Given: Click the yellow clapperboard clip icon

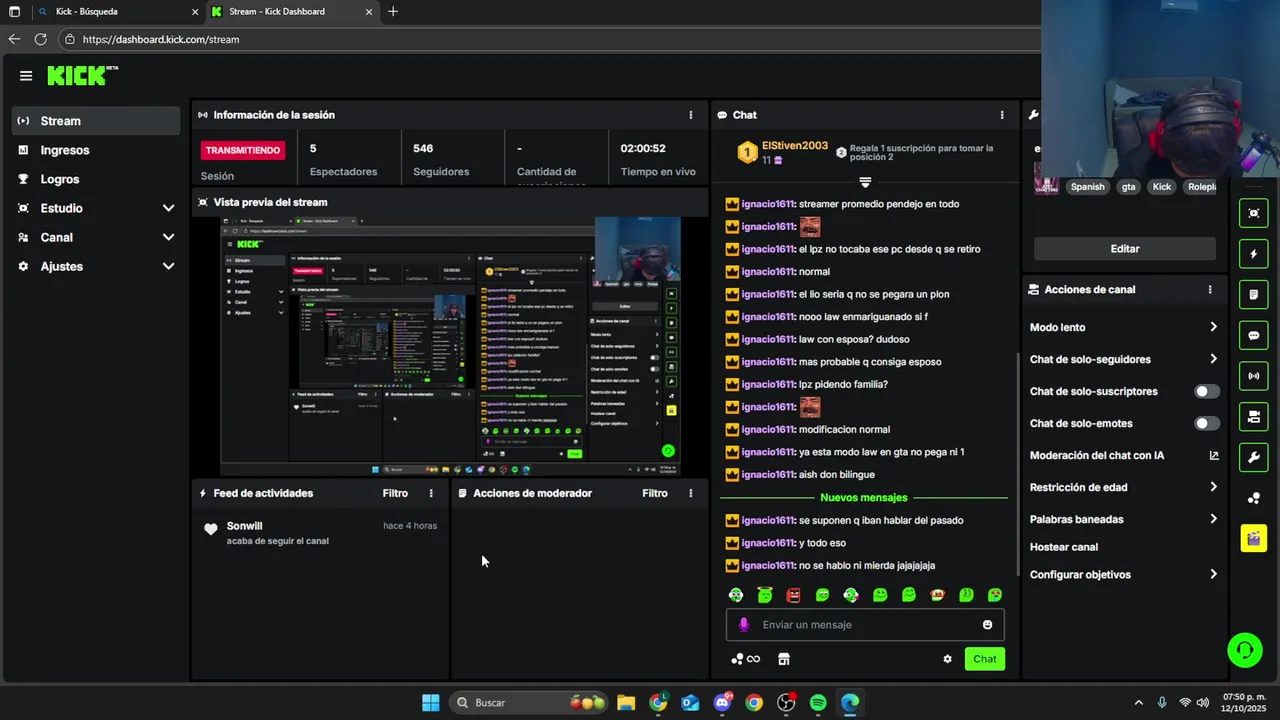Looking at the screenshot, I should (1254, 539).
